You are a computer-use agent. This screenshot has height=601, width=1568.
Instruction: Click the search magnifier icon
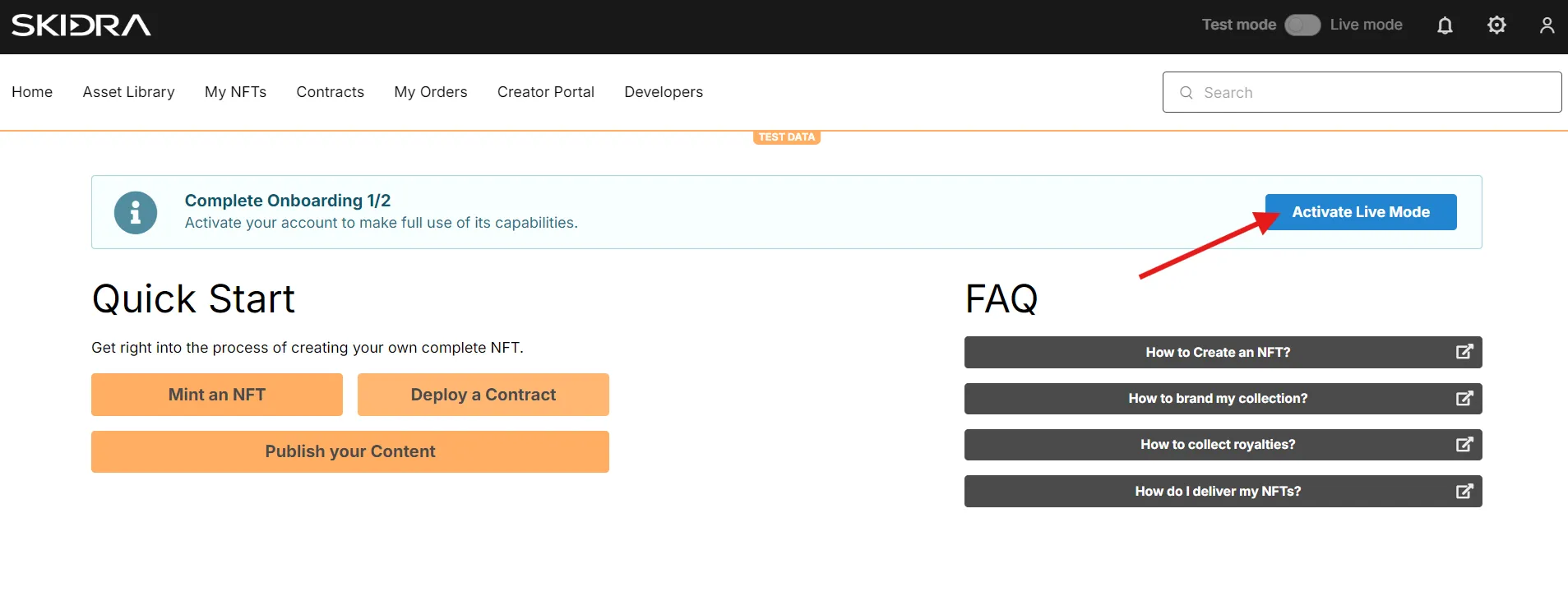point(1186,92)
